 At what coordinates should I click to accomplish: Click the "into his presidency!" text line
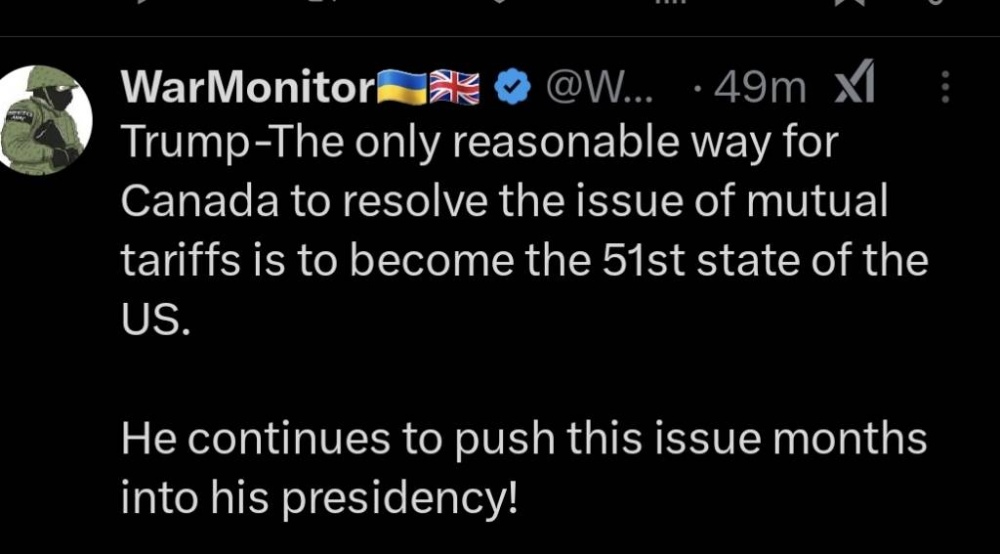(320, 497)
